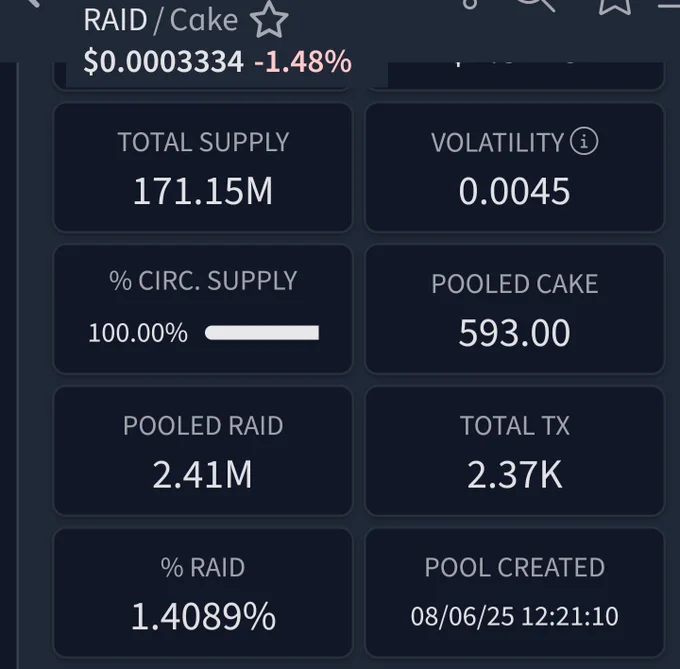
Task: Click the POOL CREATED label
Action: (x=515, y=567)
